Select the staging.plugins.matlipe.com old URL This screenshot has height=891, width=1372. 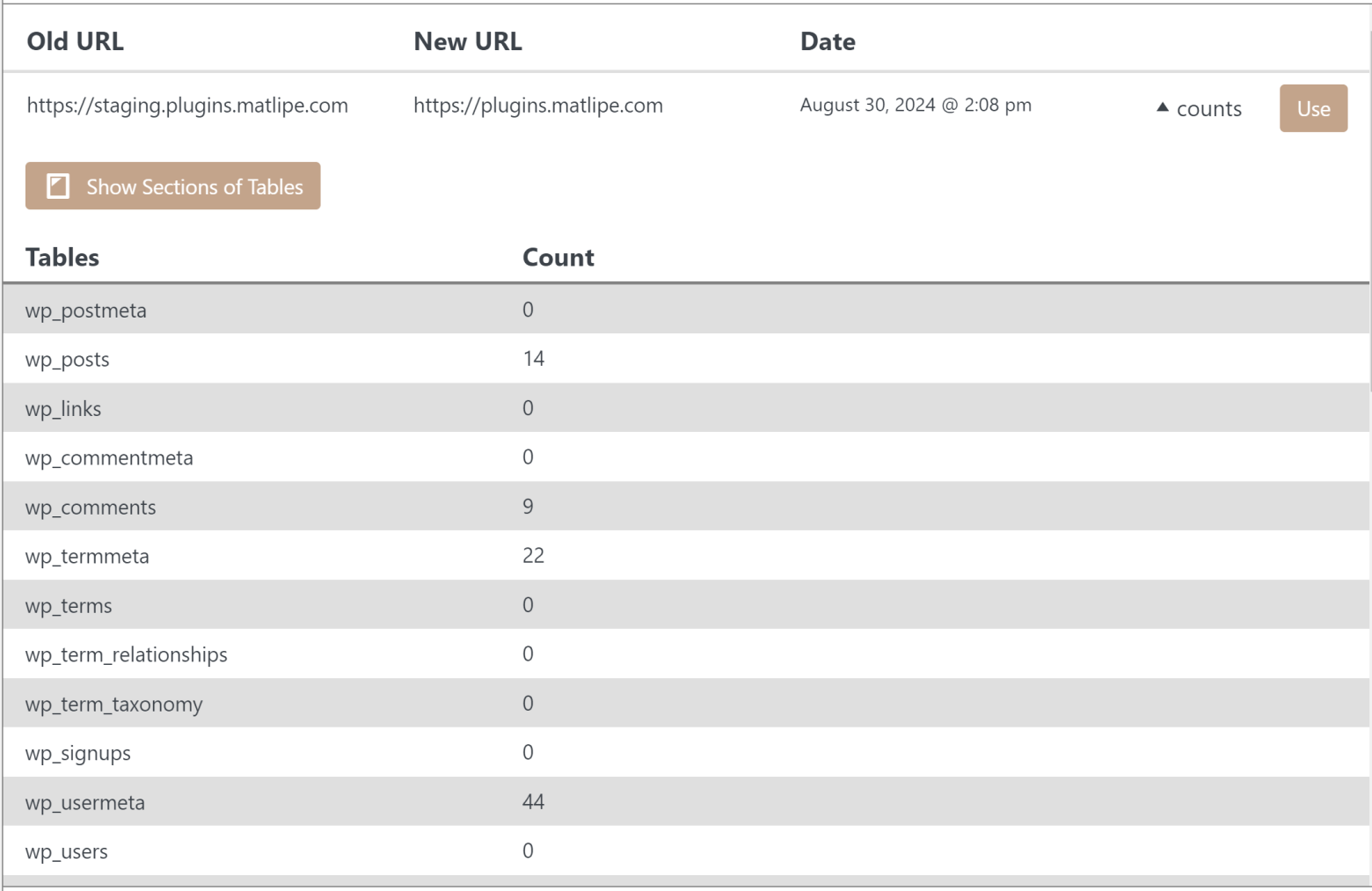(x=187, y=106)
